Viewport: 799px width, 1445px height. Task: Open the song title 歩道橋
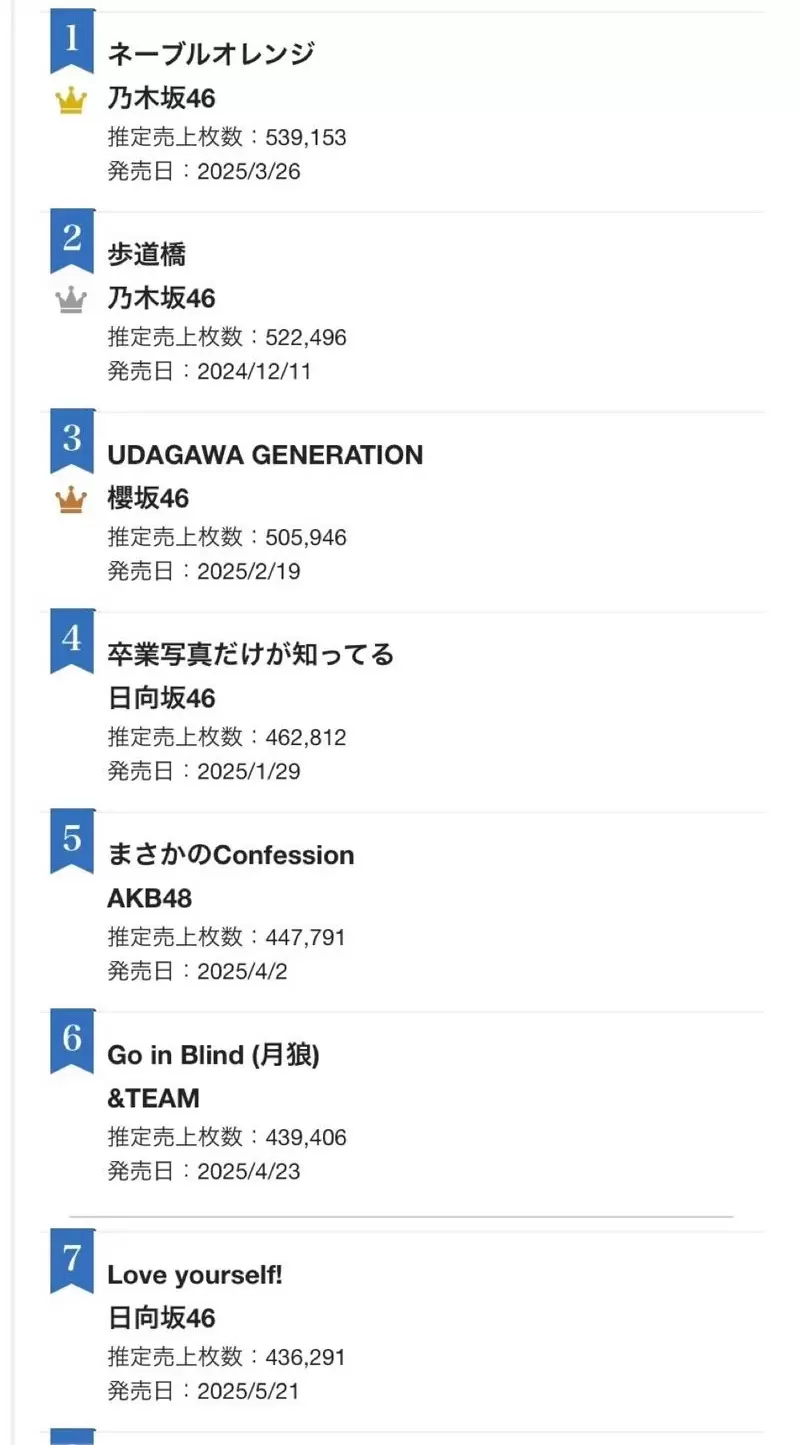coord(147,254)
